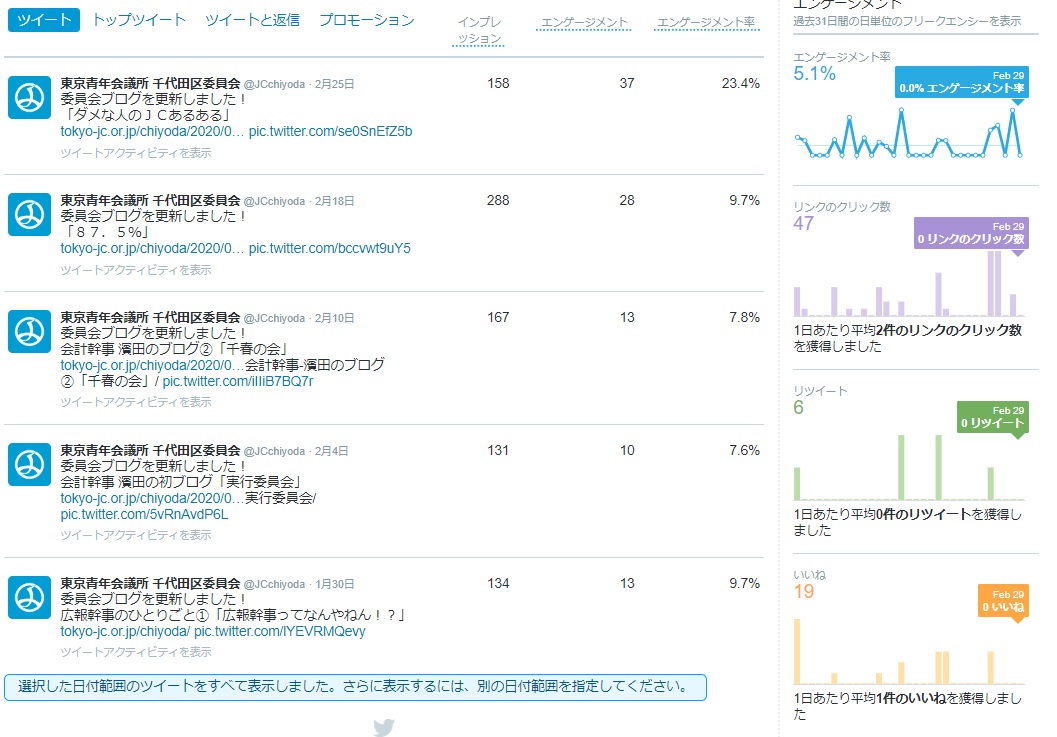Screen dimensions: 1057x737
Task: Open the プロモーション tab
Action: point(366,20)
